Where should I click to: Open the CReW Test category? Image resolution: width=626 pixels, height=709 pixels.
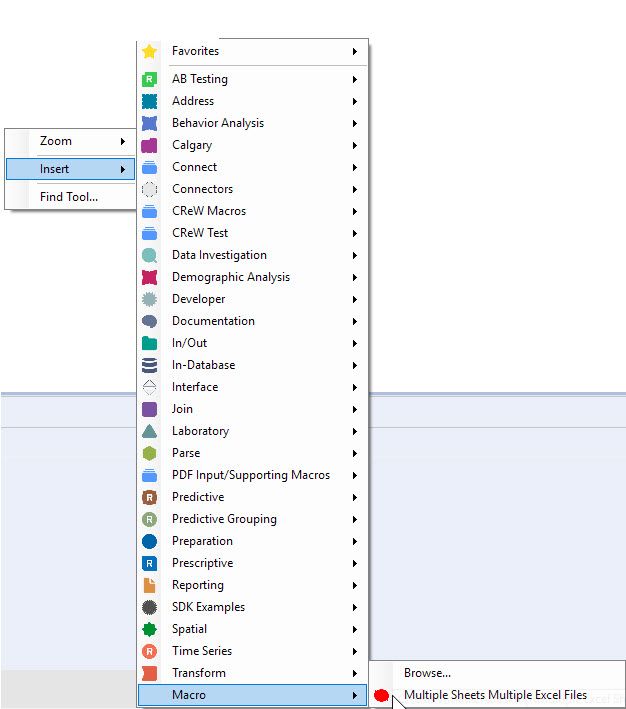[x=252, y=233]
